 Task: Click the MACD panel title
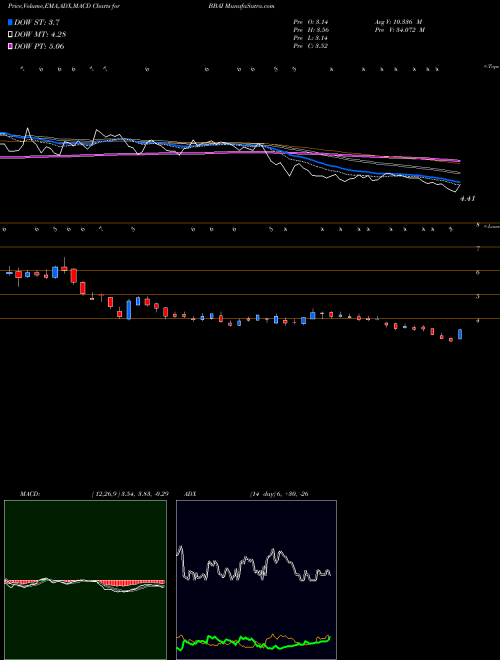[30, 494]
